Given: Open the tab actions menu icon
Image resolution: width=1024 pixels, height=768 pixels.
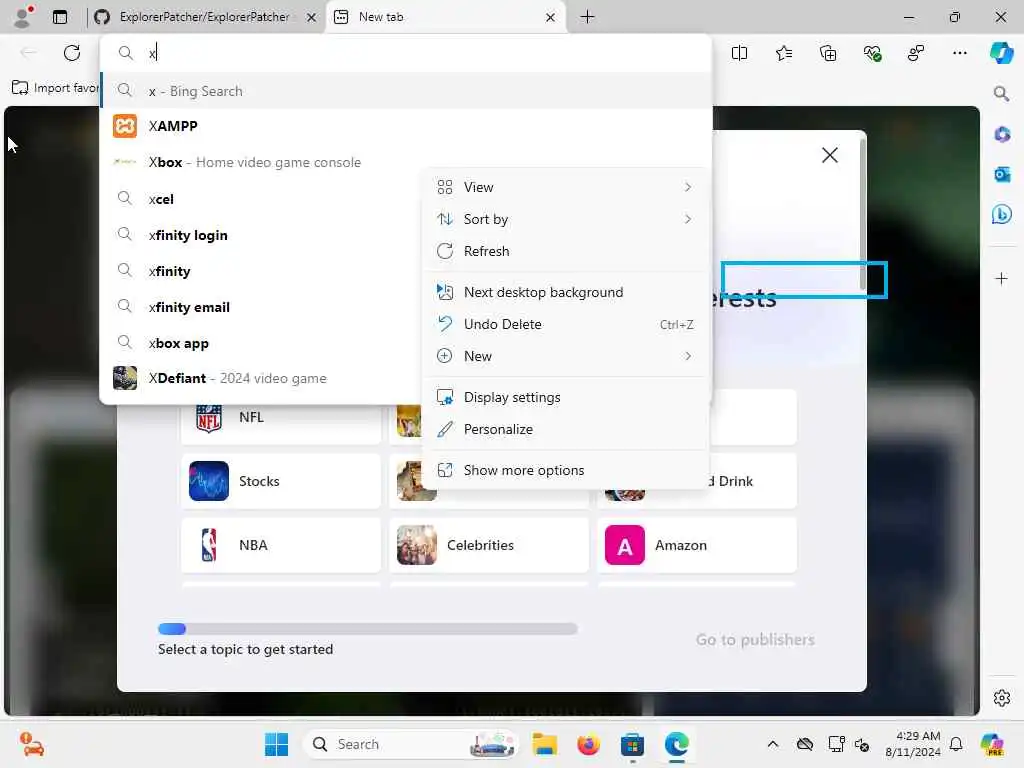Looking at the screenshot, I should (x=59, y=17).
